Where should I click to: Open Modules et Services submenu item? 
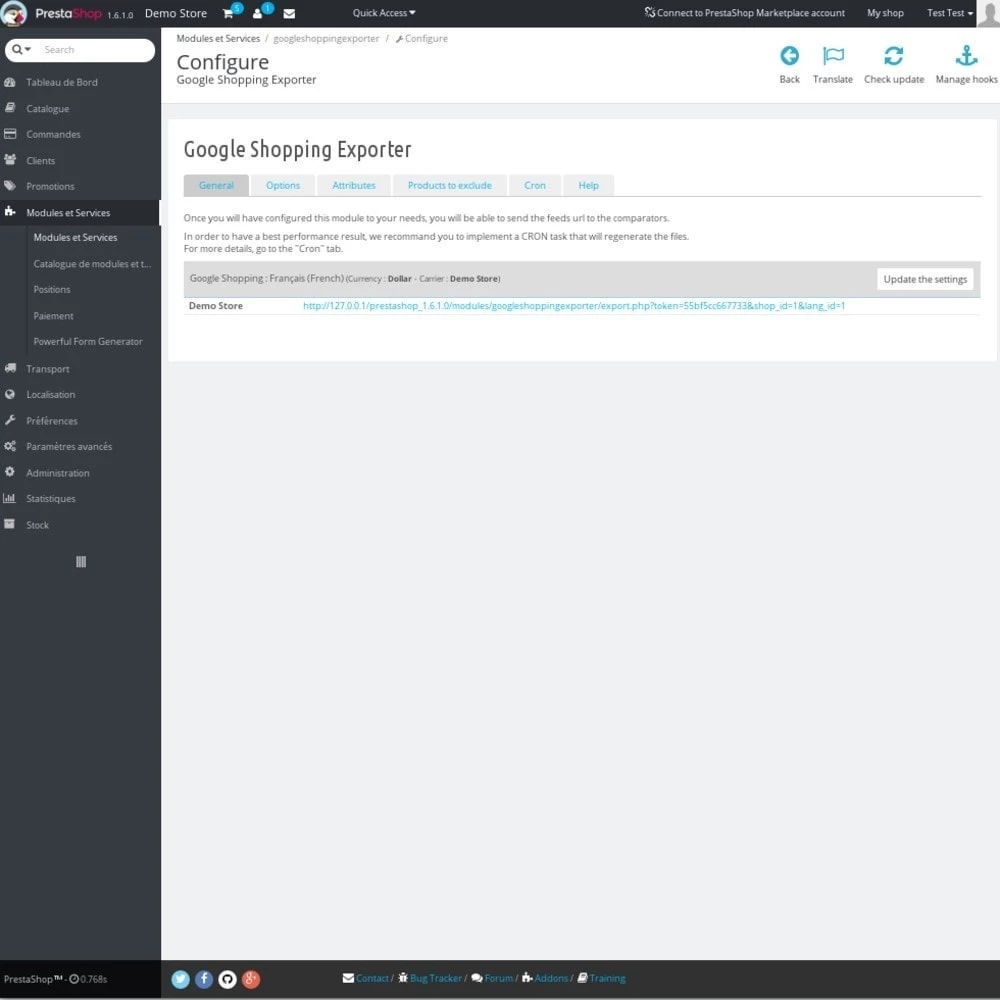coord(75,237)
